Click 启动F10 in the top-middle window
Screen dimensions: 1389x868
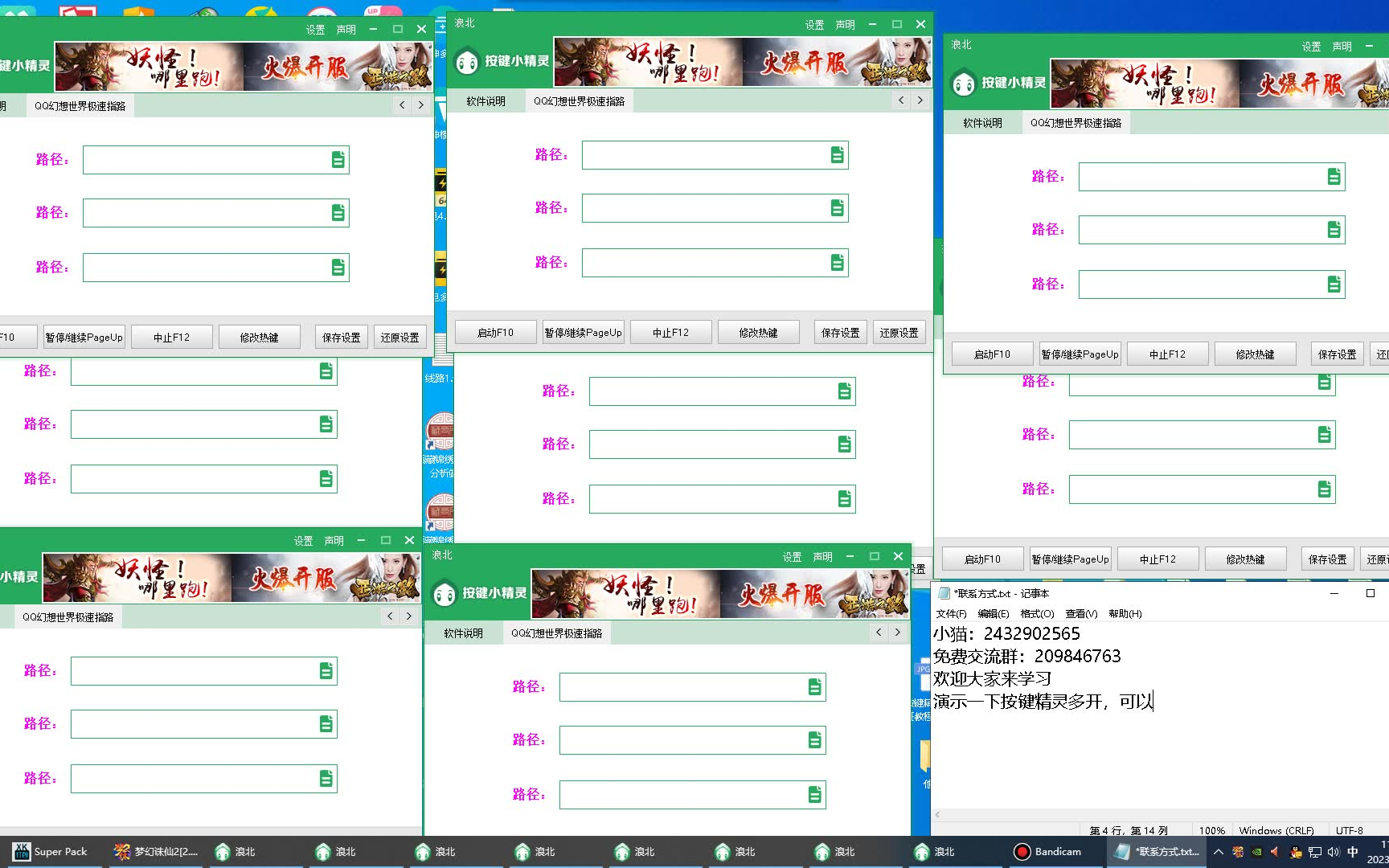(x=495, y=333)
